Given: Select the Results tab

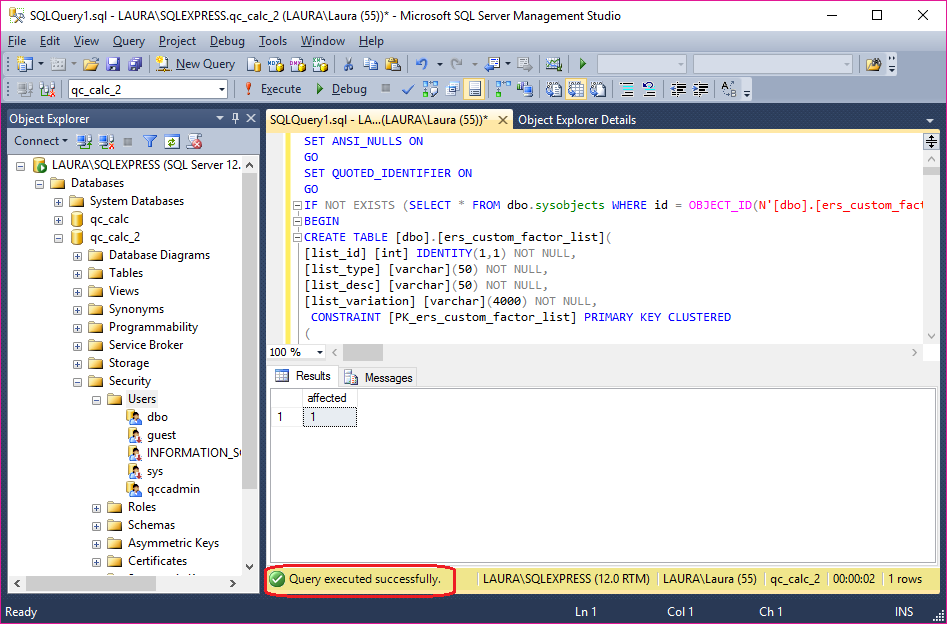Looking at the screenshot, I should pos(303,376).
